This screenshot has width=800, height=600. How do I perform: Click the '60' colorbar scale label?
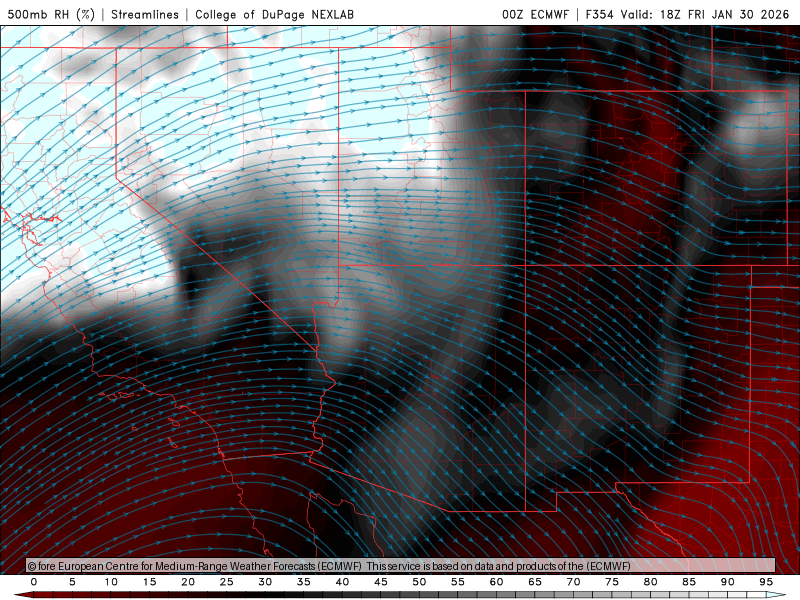(x=496, y=582)
